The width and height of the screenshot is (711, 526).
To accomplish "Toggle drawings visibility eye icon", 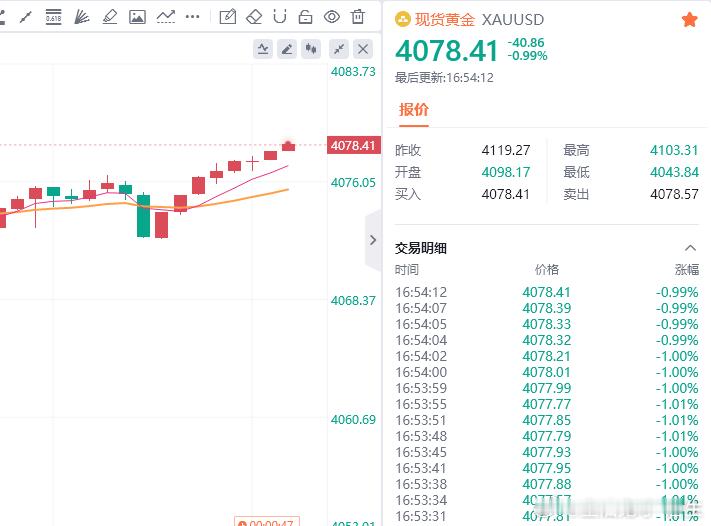I will click(x=332, y=17).
